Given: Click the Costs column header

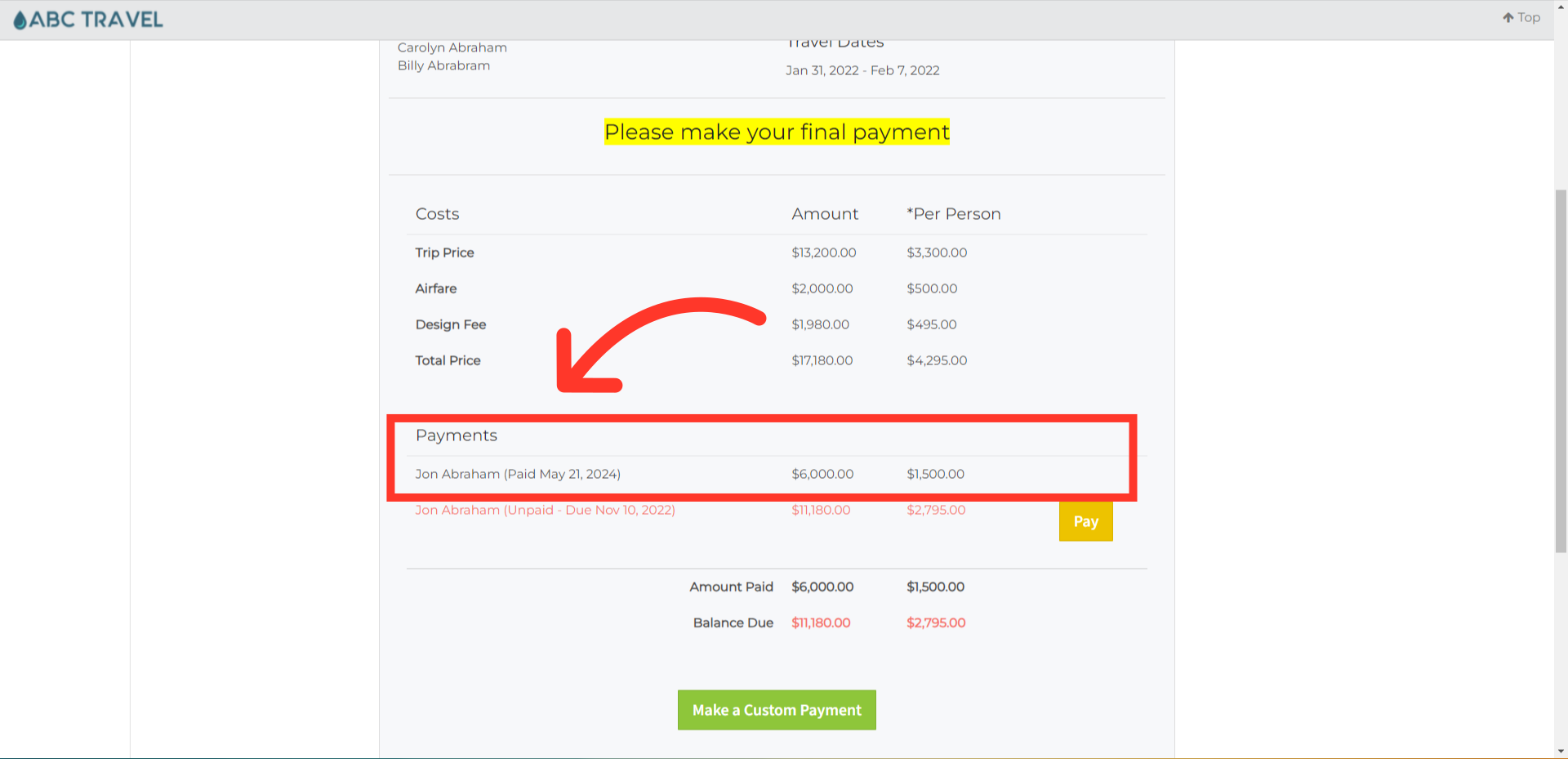Looking at the screenshot, I should [437, 213].
